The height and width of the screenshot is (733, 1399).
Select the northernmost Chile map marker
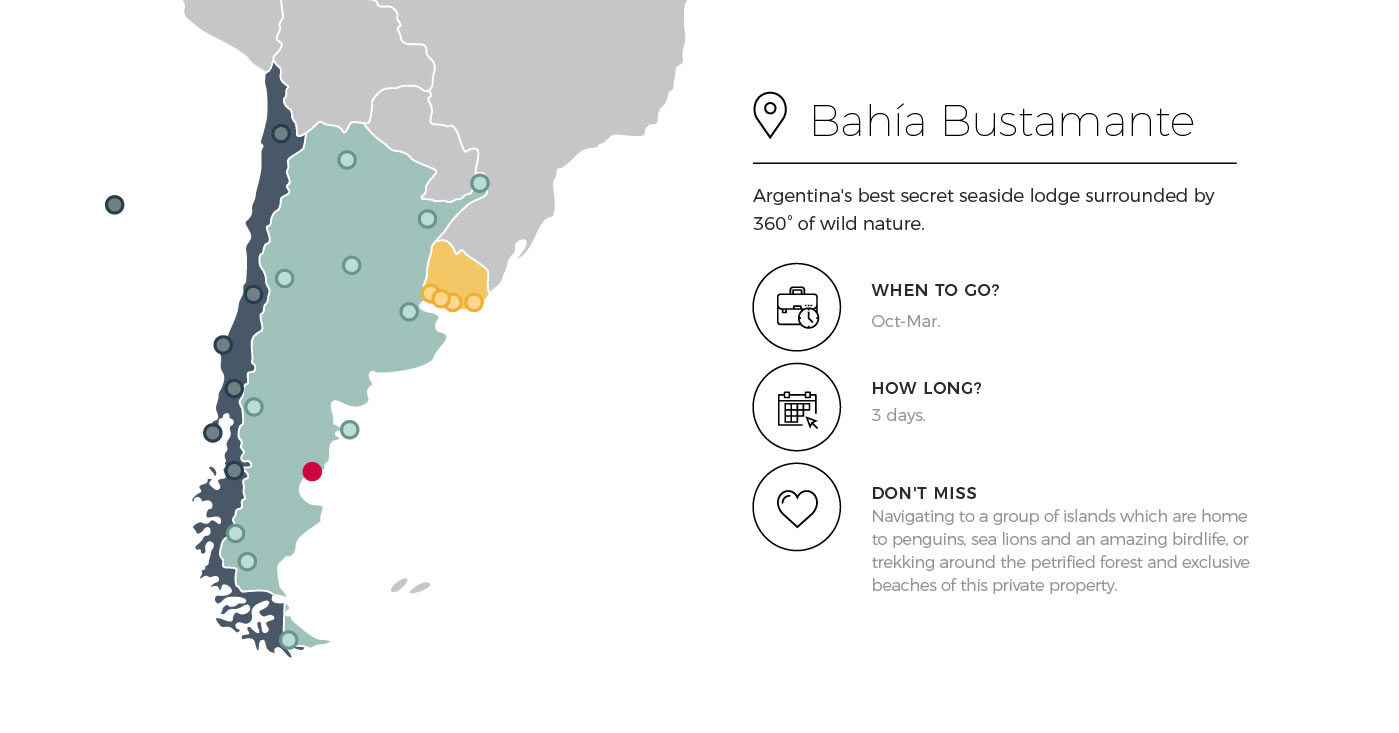(x=281, y=133)
